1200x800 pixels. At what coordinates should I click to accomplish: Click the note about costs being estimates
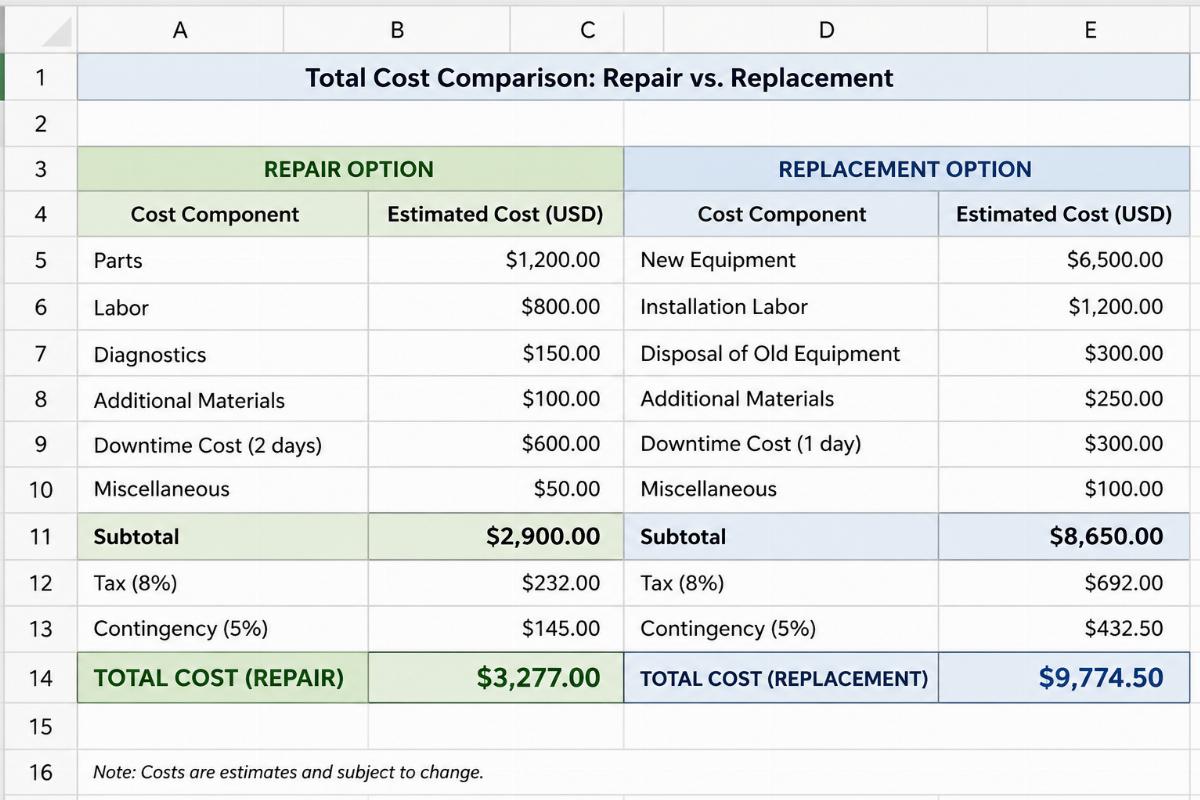pyautogui.click(x=288, y=772)
